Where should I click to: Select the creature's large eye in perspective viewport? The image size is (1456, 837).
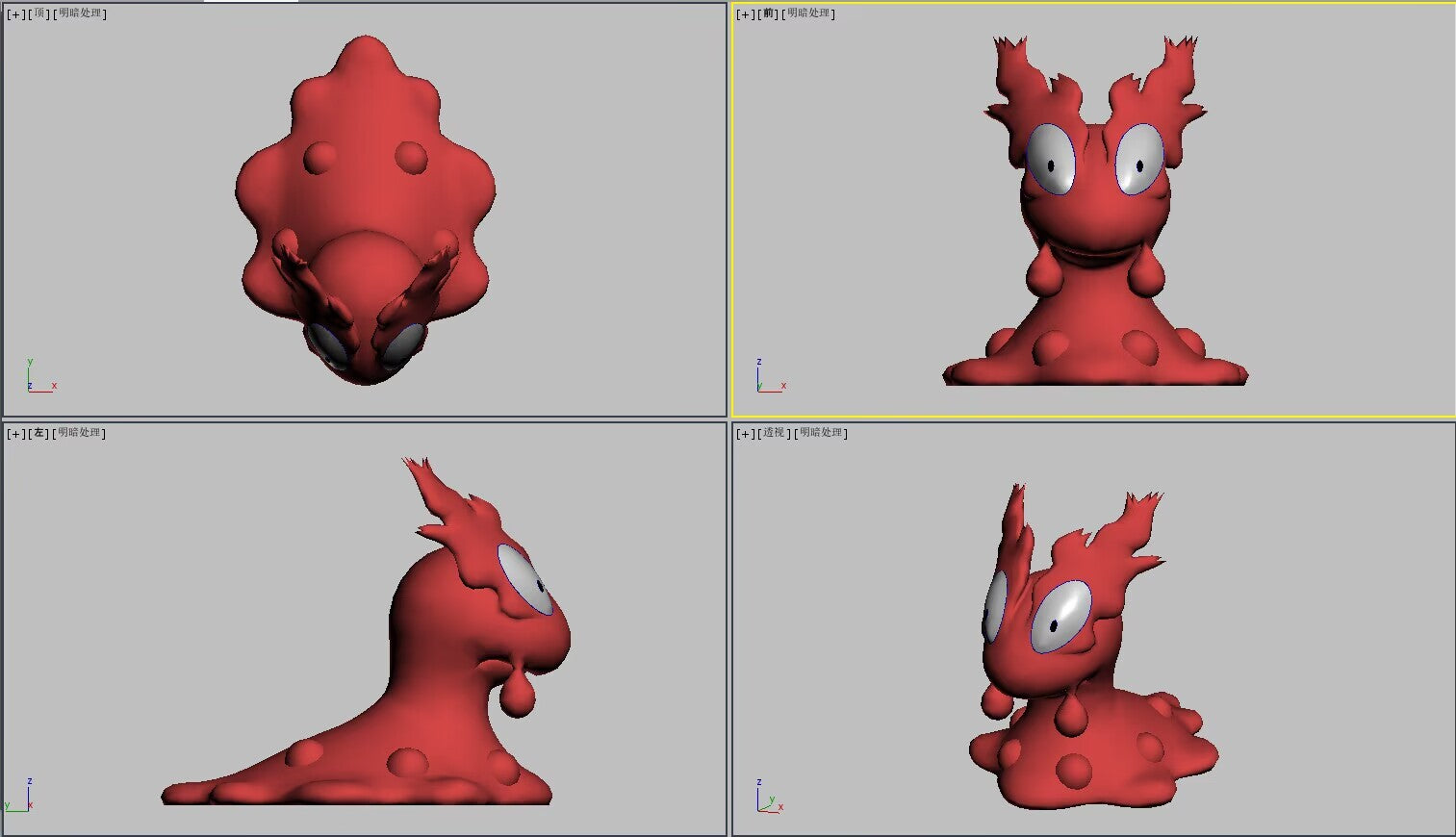[1061, 617]
